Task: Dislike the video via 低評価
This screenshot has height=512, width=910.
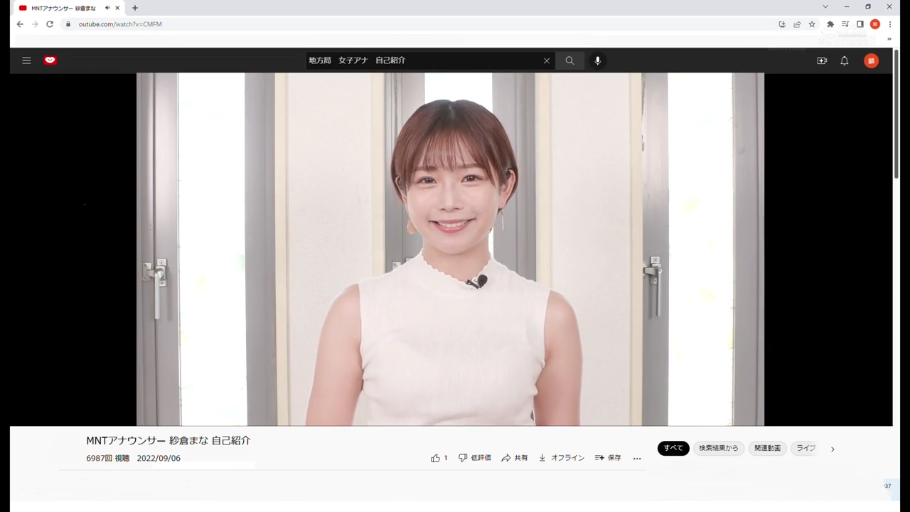Action: click(474, 458)
